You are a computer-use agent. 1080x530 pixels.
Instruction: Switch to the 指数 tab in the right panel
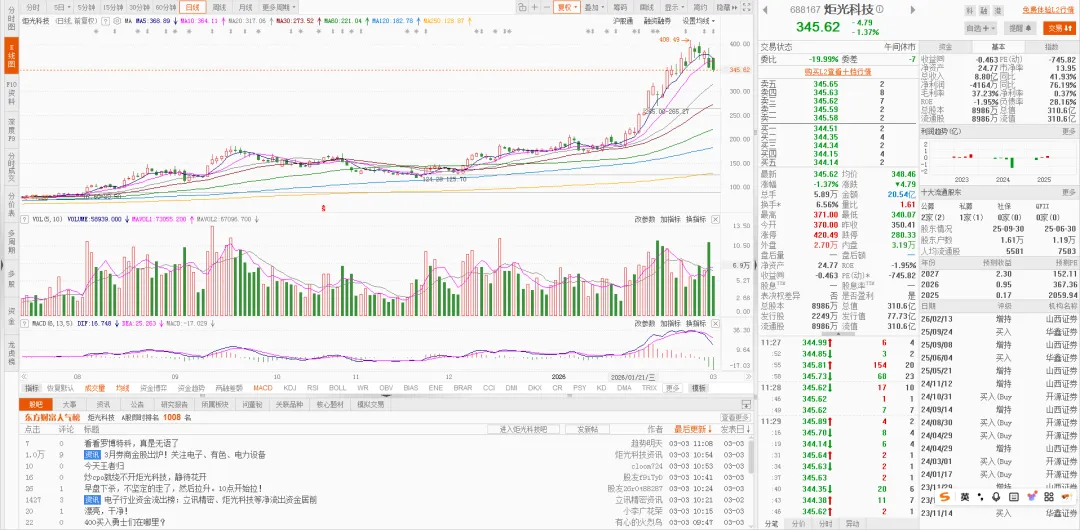click(1050, 46)
